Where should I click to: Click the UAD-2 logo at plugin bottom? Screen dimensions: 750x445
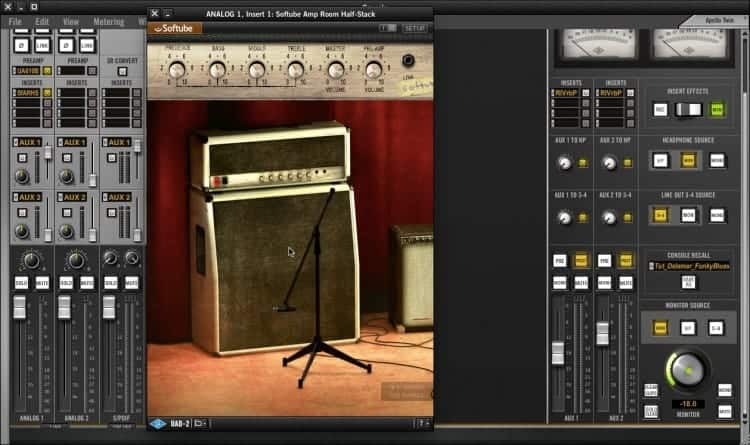click(x=170, y=423)
